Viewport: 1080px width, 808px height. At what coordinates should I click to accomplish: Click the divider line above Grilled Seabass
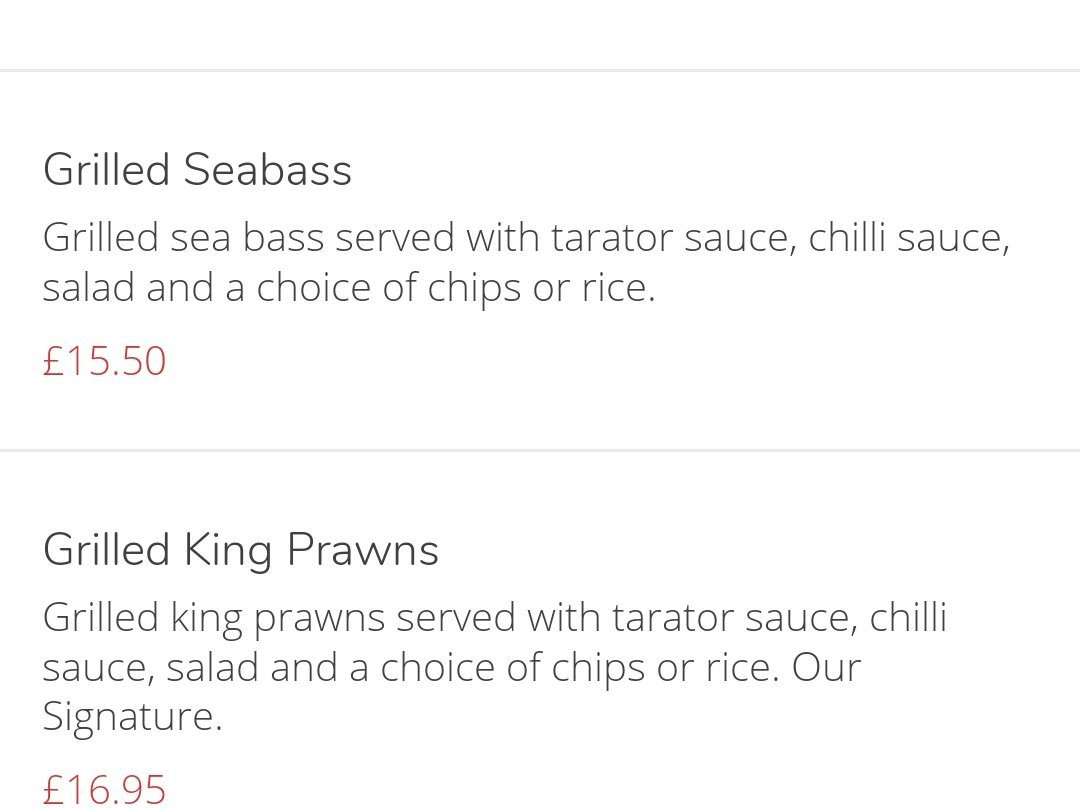tap(540, 70)
